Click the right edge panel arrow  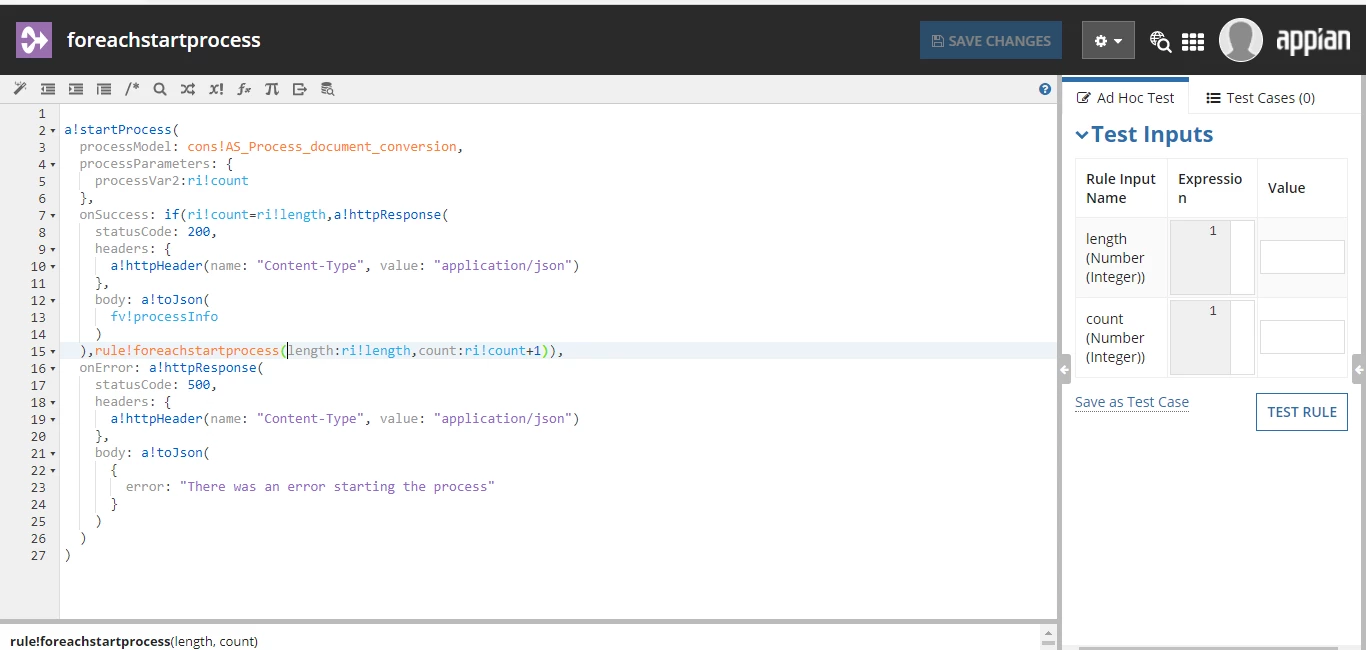(1358, 370)
